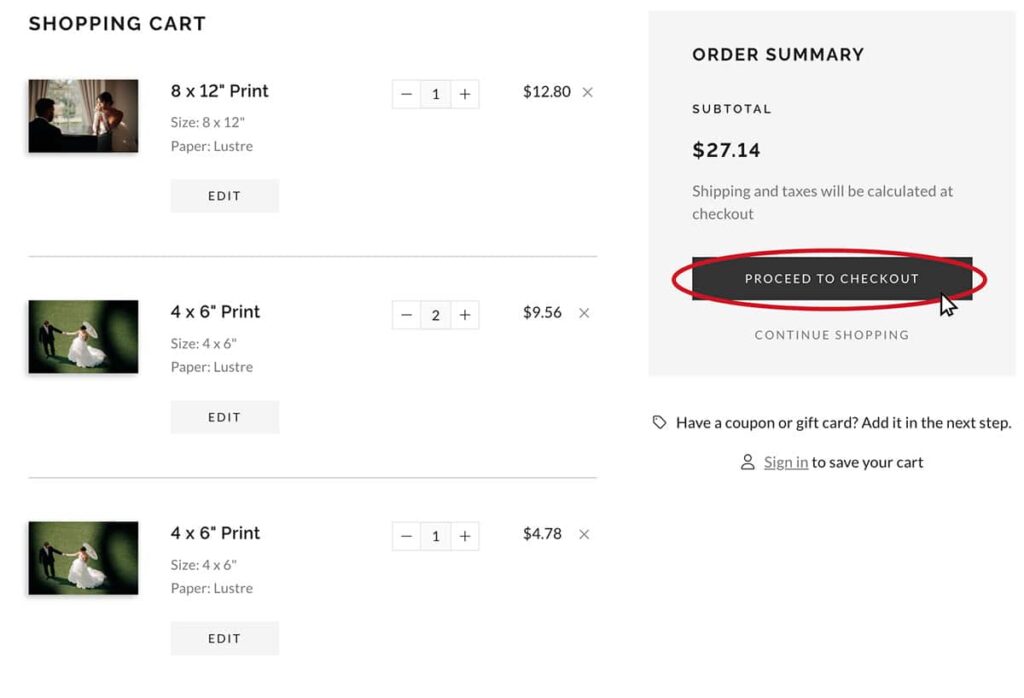Click plus on the bottom 4 x 6" Print
This screenshot has width=1024, height=698.
coord(465,536)
